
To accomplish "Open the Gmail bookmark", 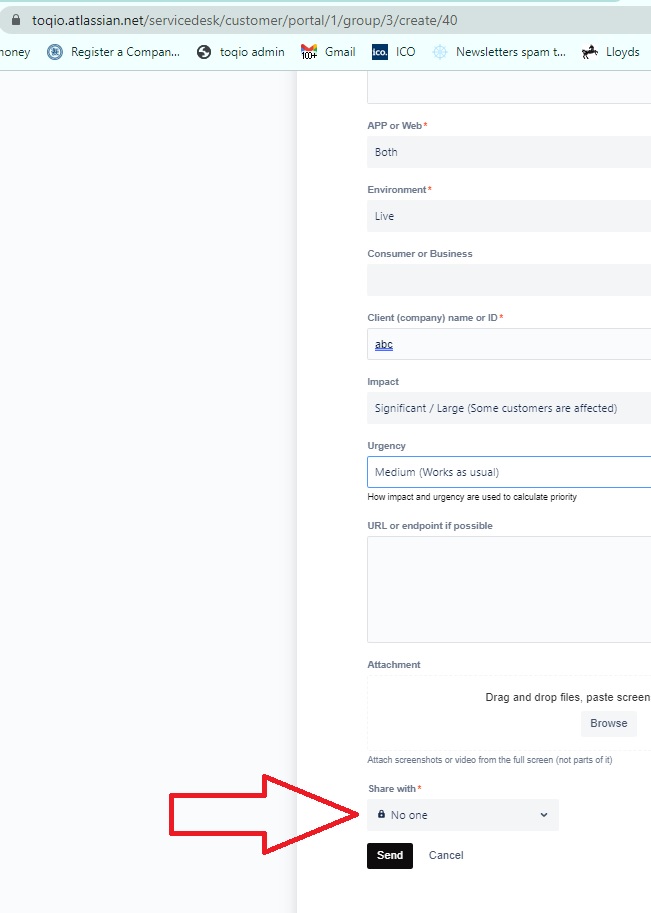I will pyautogui.click(x=328, y=52).
